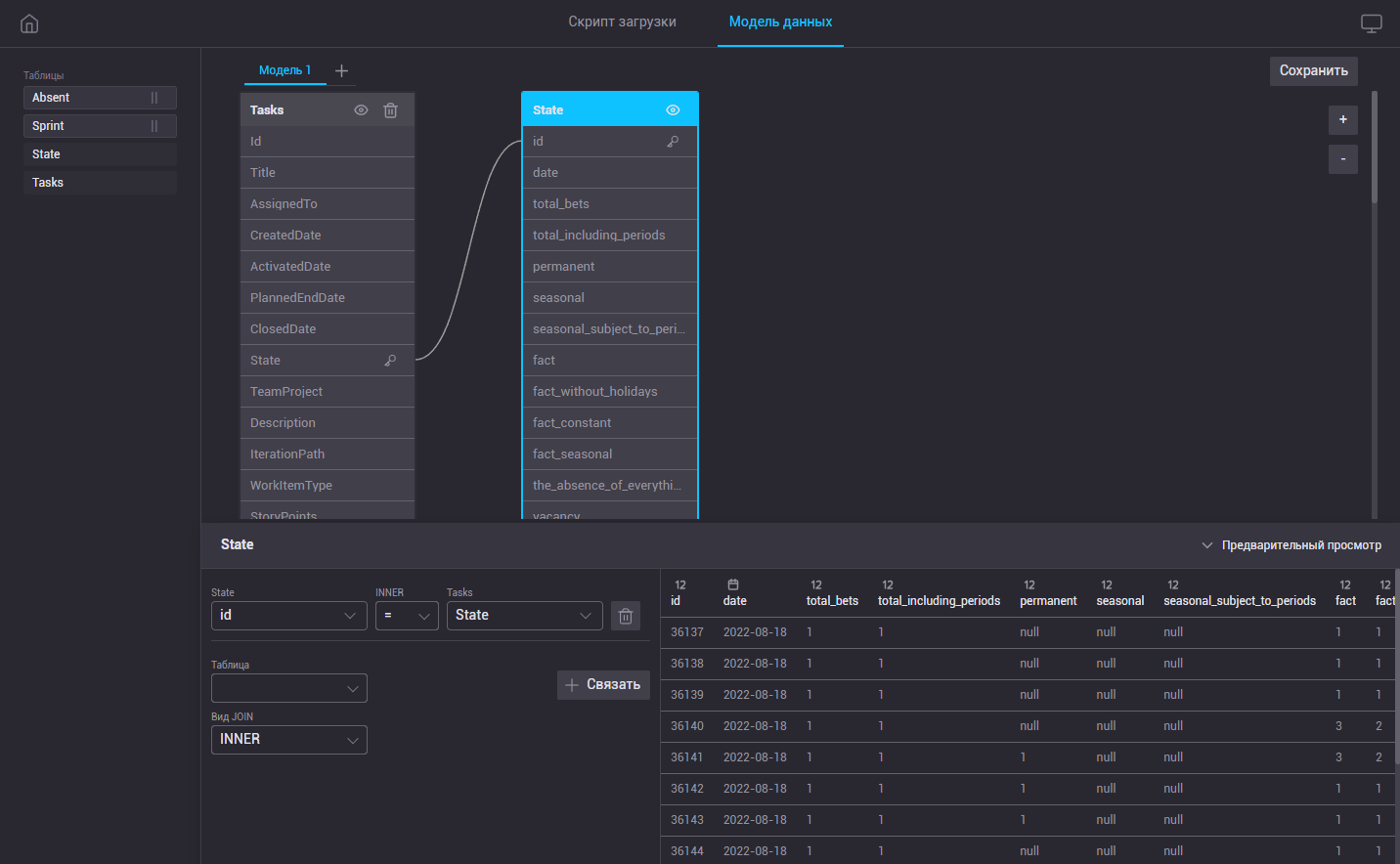Open the monitor preview icon top right
This screenshot has height=864, width=1400.
click(x=1372, y=23)
